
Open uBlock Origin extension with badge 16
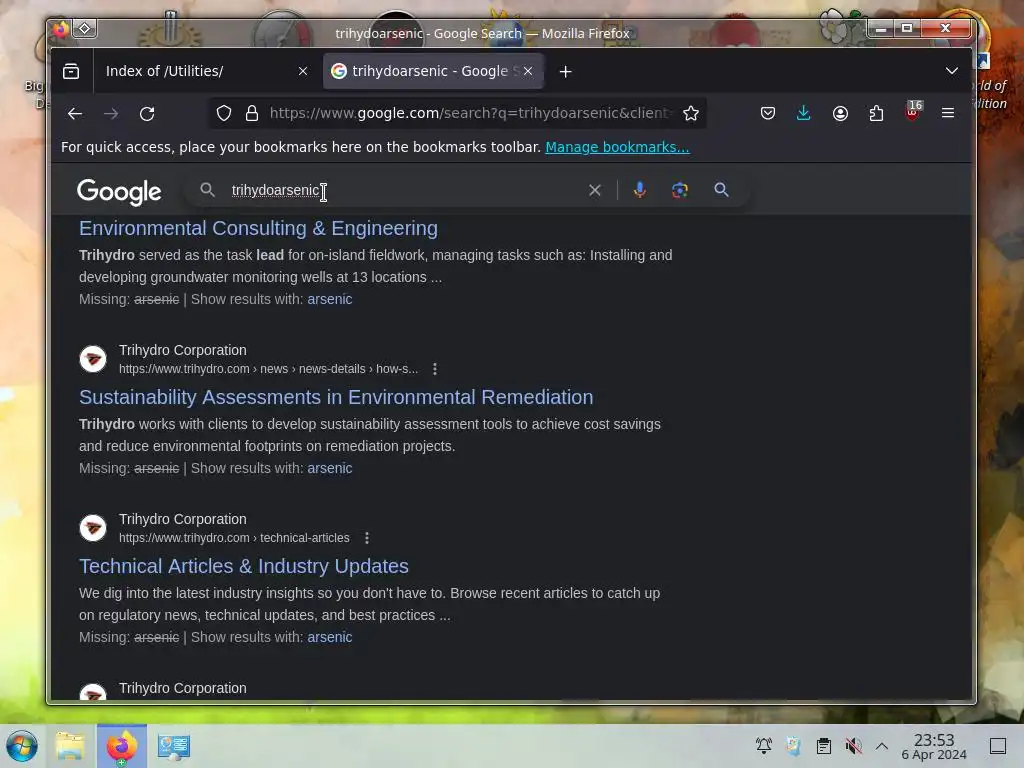click(913, 112)
